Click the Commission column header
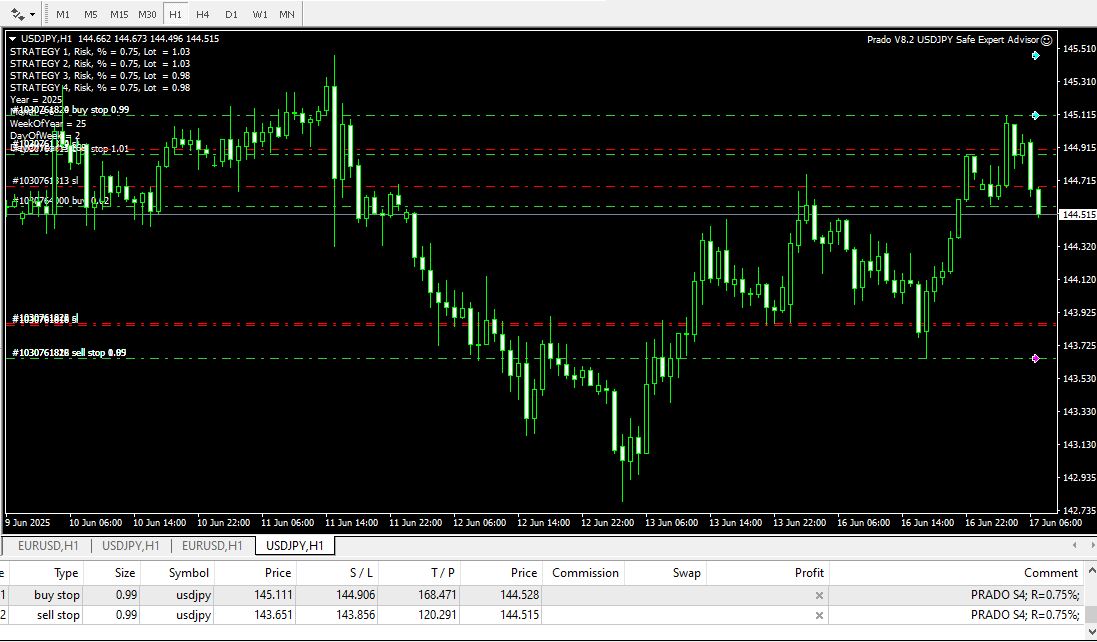This screenshot has width=1097, height=642. 585,573
